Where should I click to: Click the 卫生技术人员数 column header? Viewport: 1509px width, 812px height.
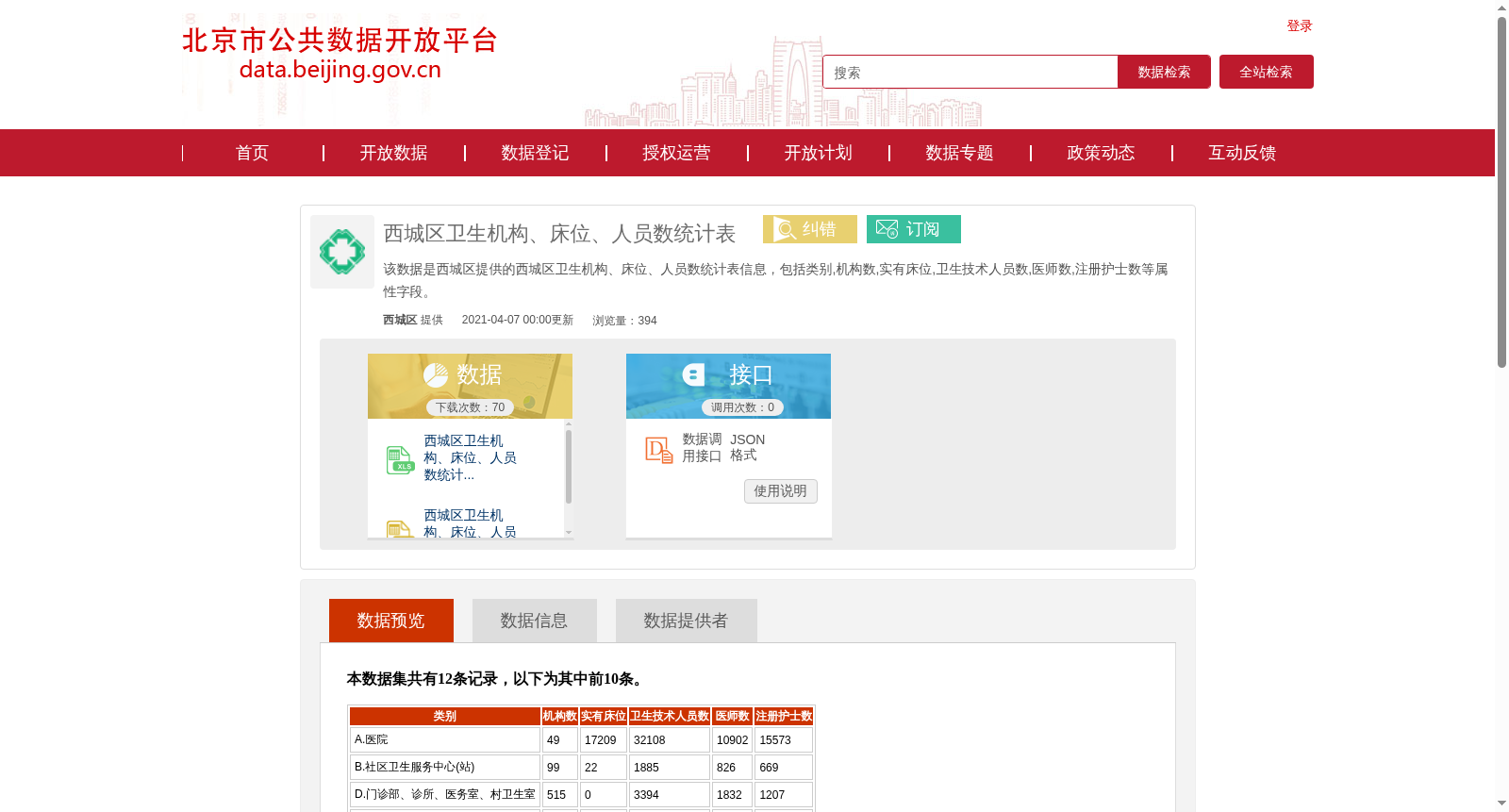tap(670, 717)
